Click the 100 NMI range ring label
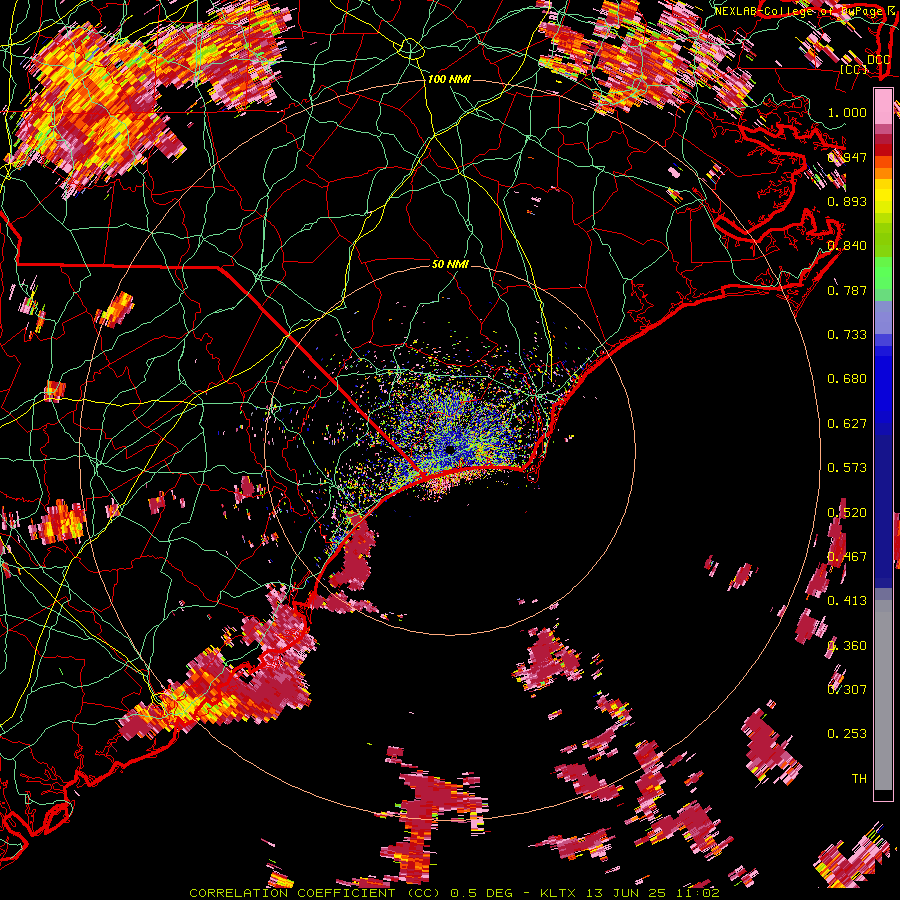The width and height of the screenshot is (900, 900). pos(449,79)
